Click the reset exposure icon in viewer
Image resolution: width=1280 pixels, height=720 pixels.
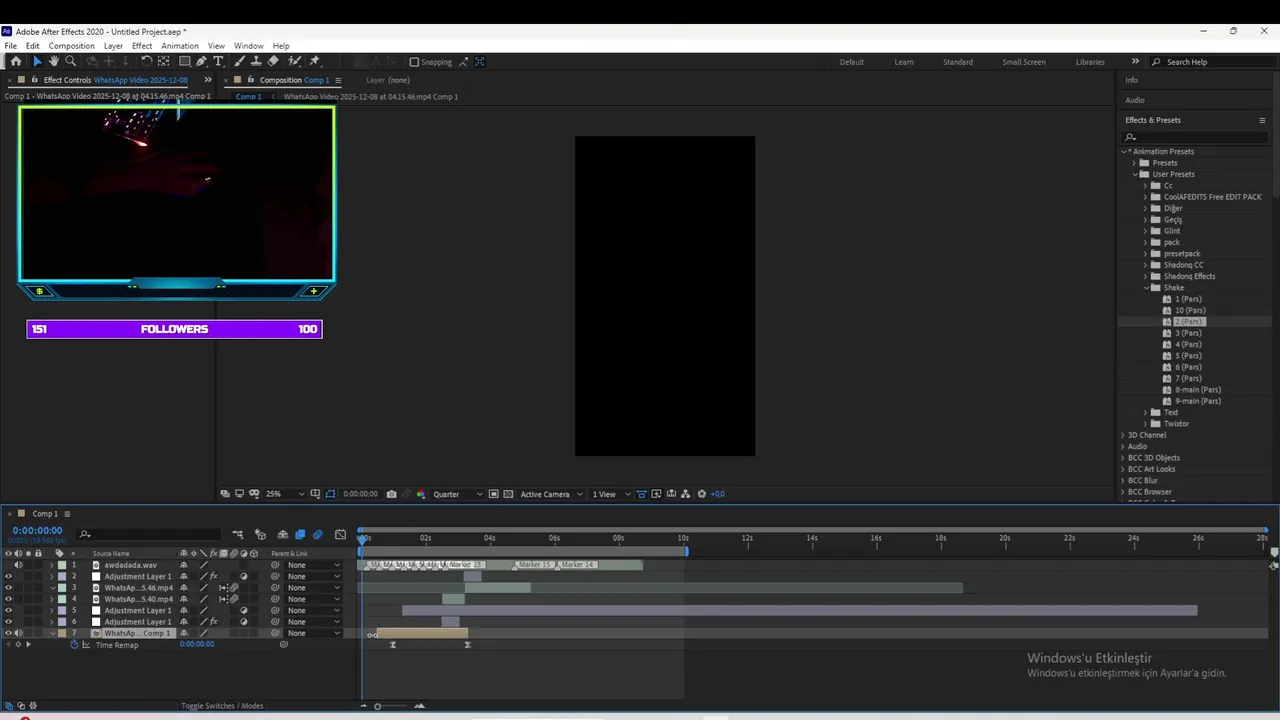701,494
